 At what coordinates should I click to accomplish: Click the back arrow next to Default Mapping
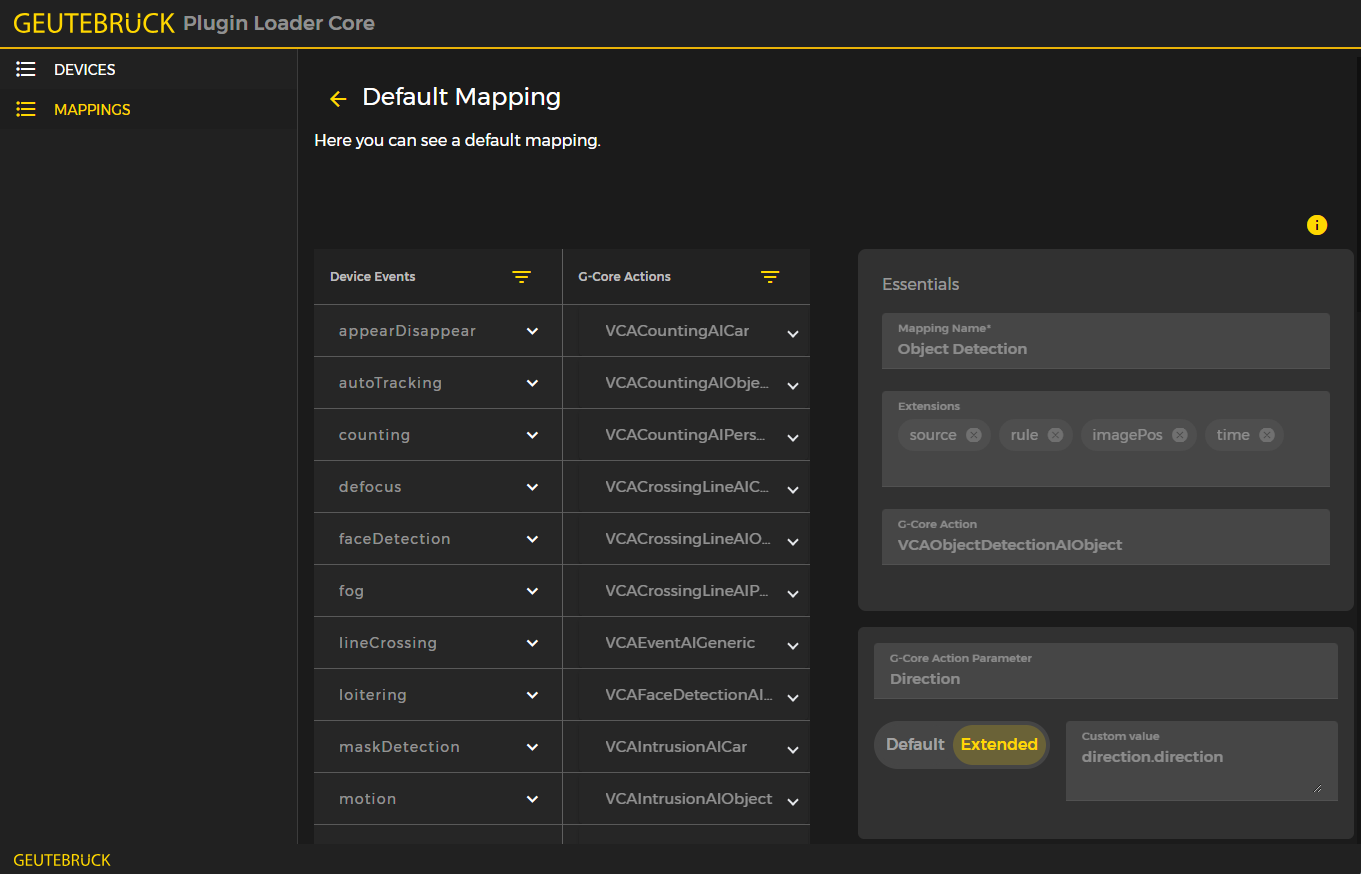click(337, 98)
